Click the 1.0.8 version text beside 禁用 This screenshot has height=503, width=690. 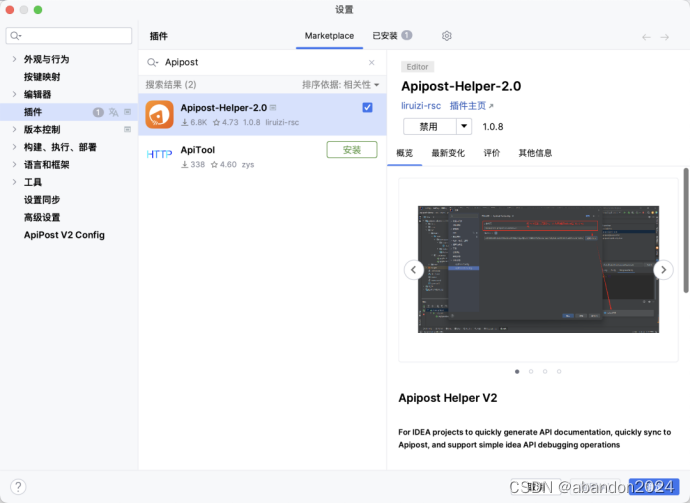click(x=492, y=127)
